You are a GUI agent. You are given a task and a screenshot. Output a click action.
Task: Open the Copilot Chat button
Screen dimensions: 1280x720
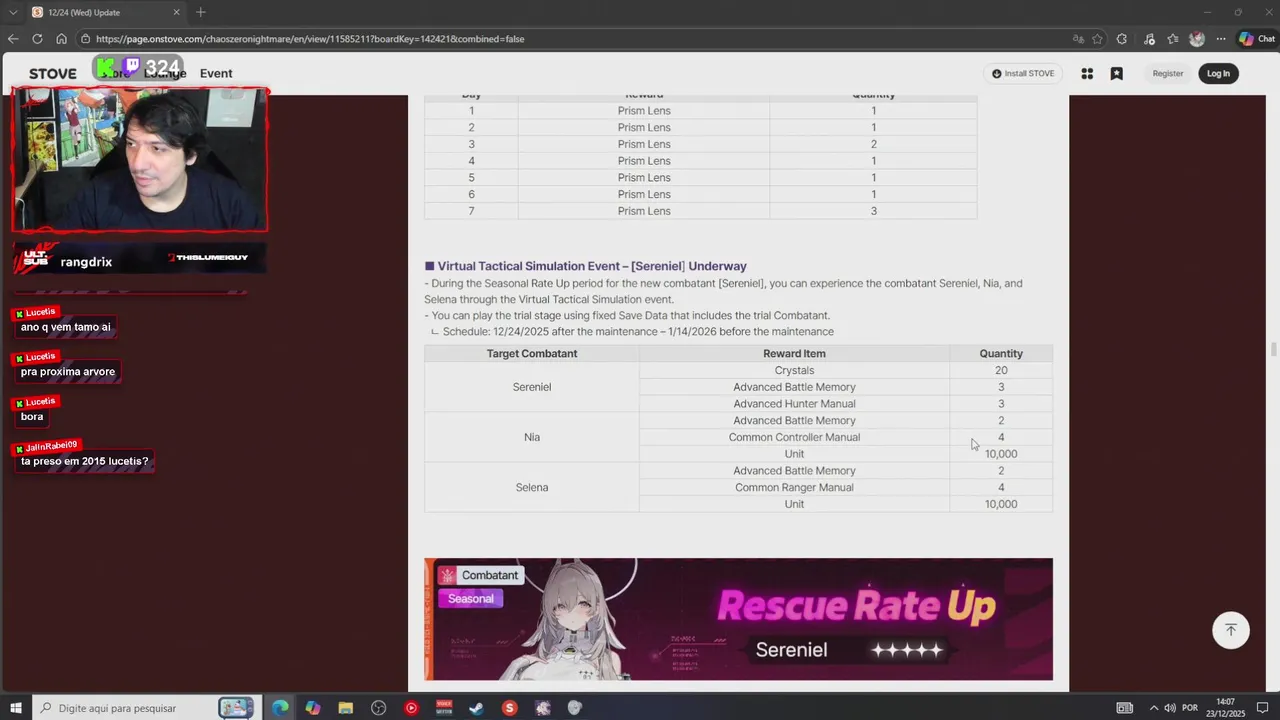coord(1256,39)
